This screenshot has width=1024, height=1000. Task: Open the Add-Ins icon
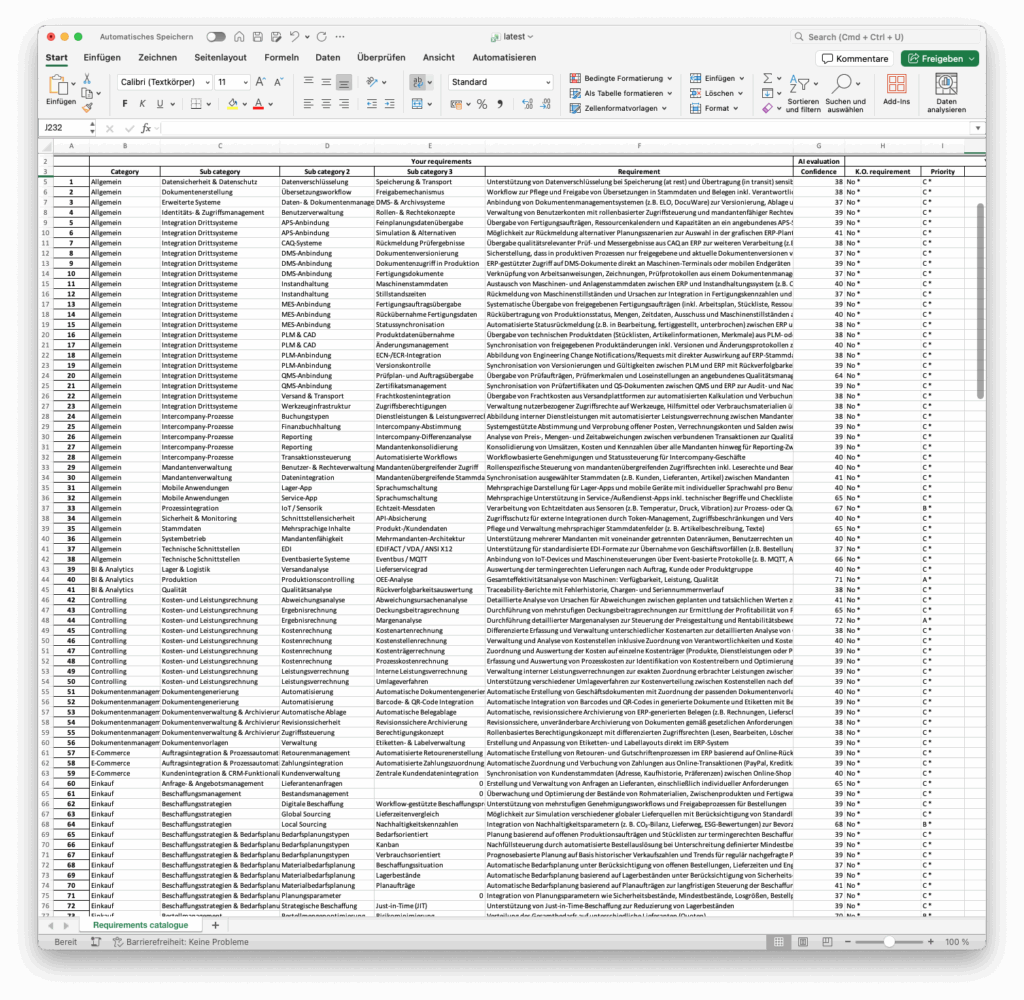[896, 86]
